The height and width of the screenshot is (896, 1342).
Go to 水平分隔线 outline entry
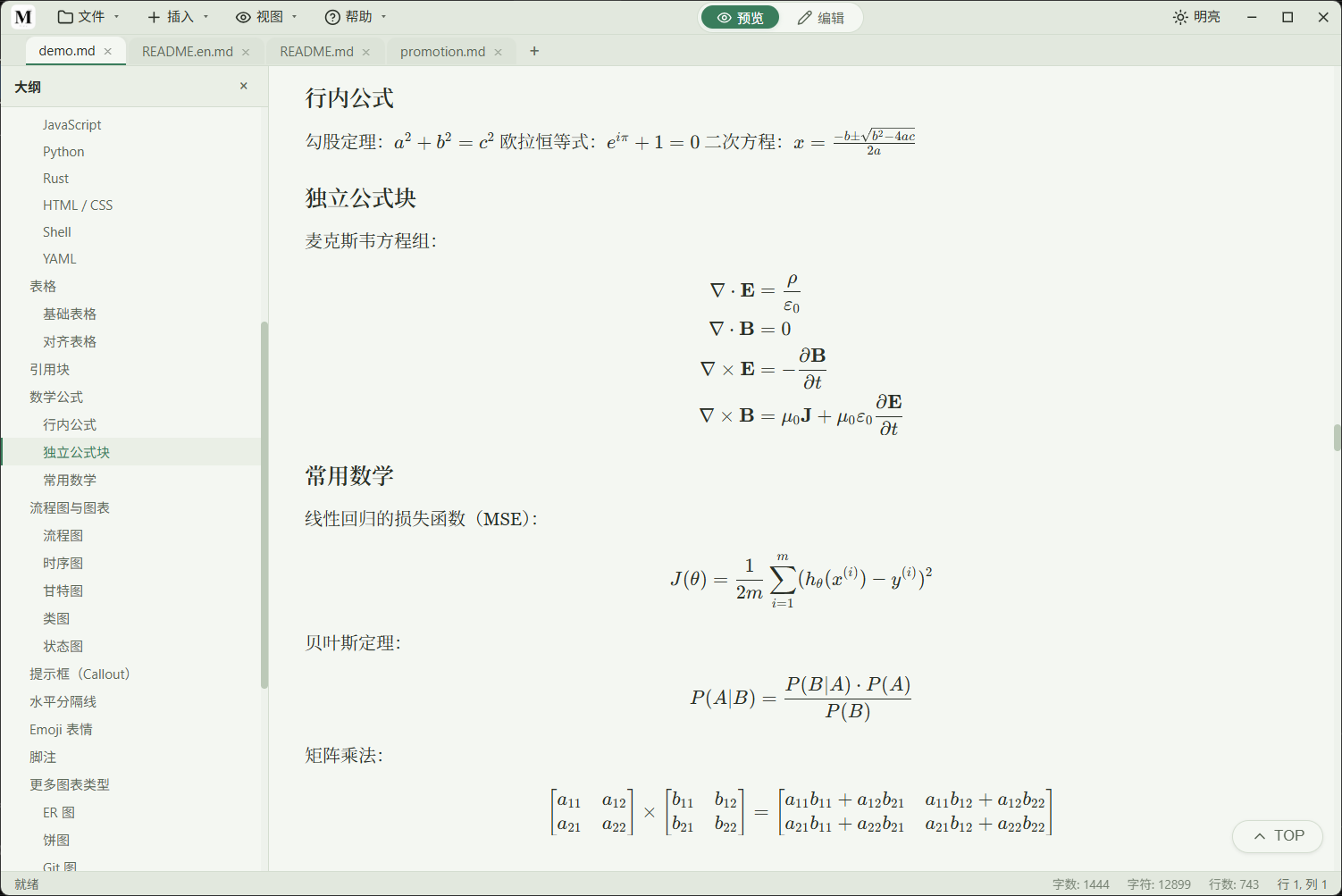(63, 701)
